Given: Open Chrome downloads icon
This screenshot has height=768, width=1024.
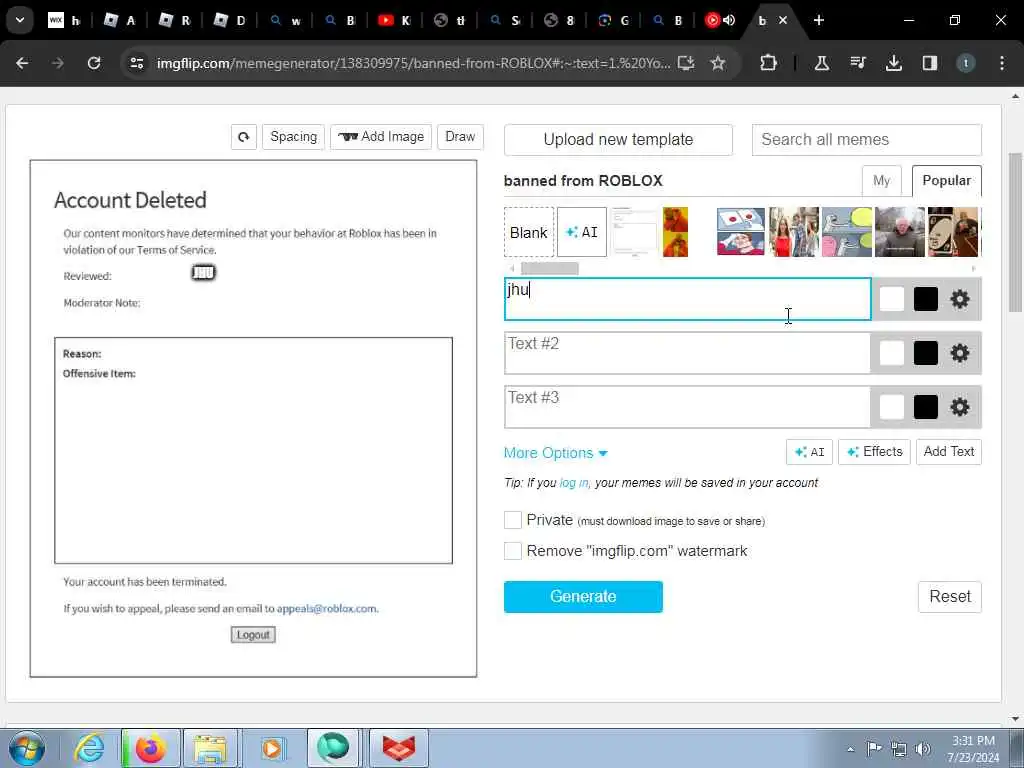Looking at the screenshot, I should [893, 63].
